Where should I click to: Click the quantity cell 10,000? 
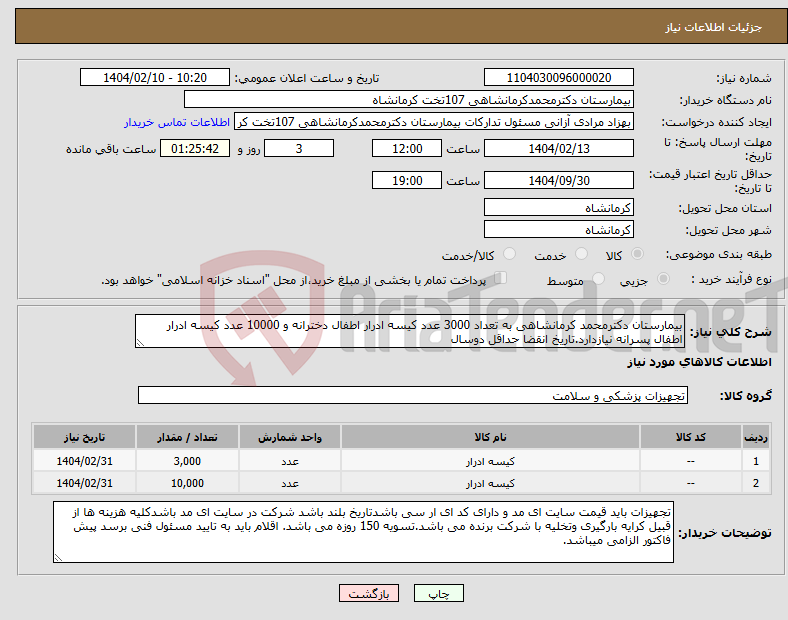point(187,483)
